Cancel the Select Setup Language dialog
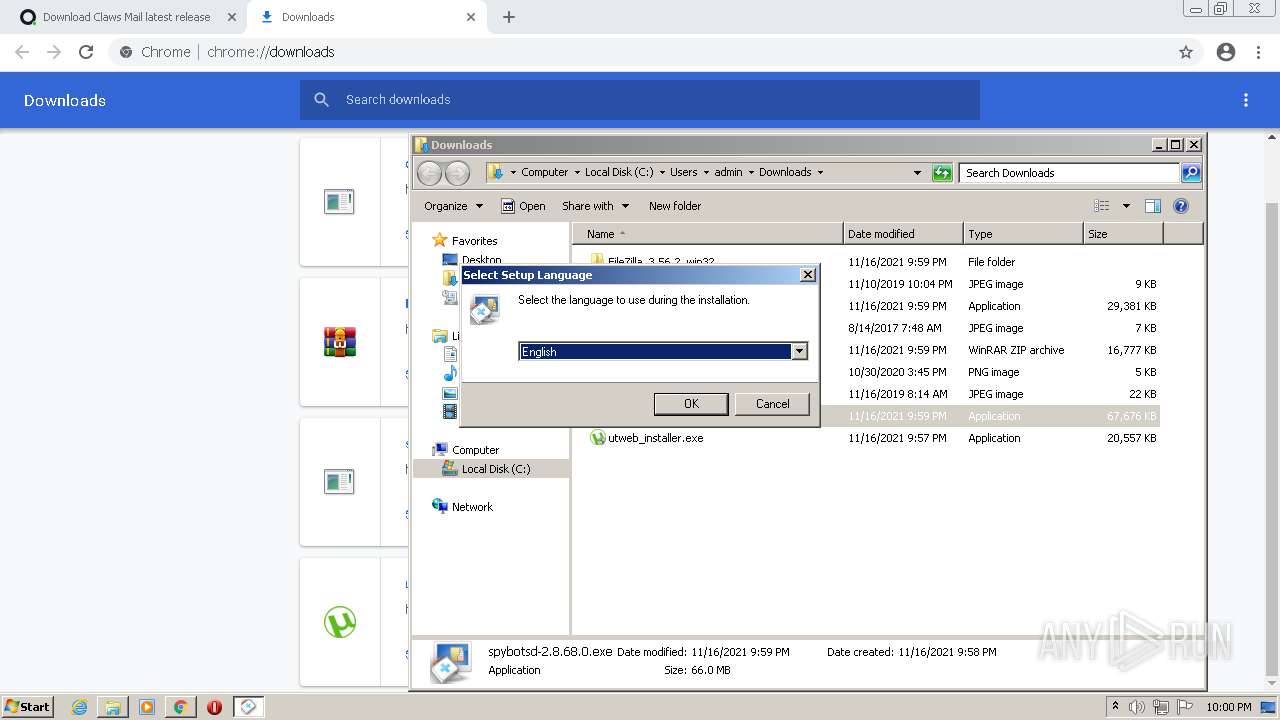Image resolution: width=1280 pixels, height=720 pixels. pos(772,404)
